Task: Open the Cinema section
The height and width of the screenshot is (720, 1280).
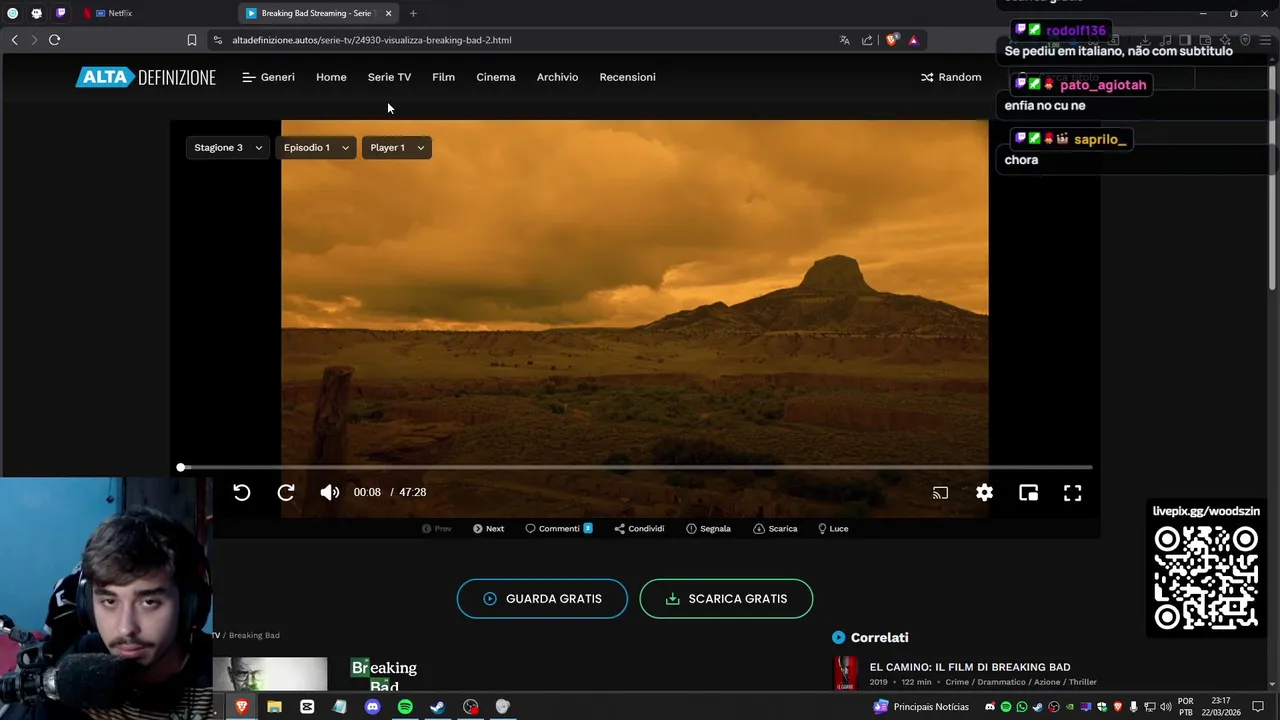Action: click(x=496, y=77)
